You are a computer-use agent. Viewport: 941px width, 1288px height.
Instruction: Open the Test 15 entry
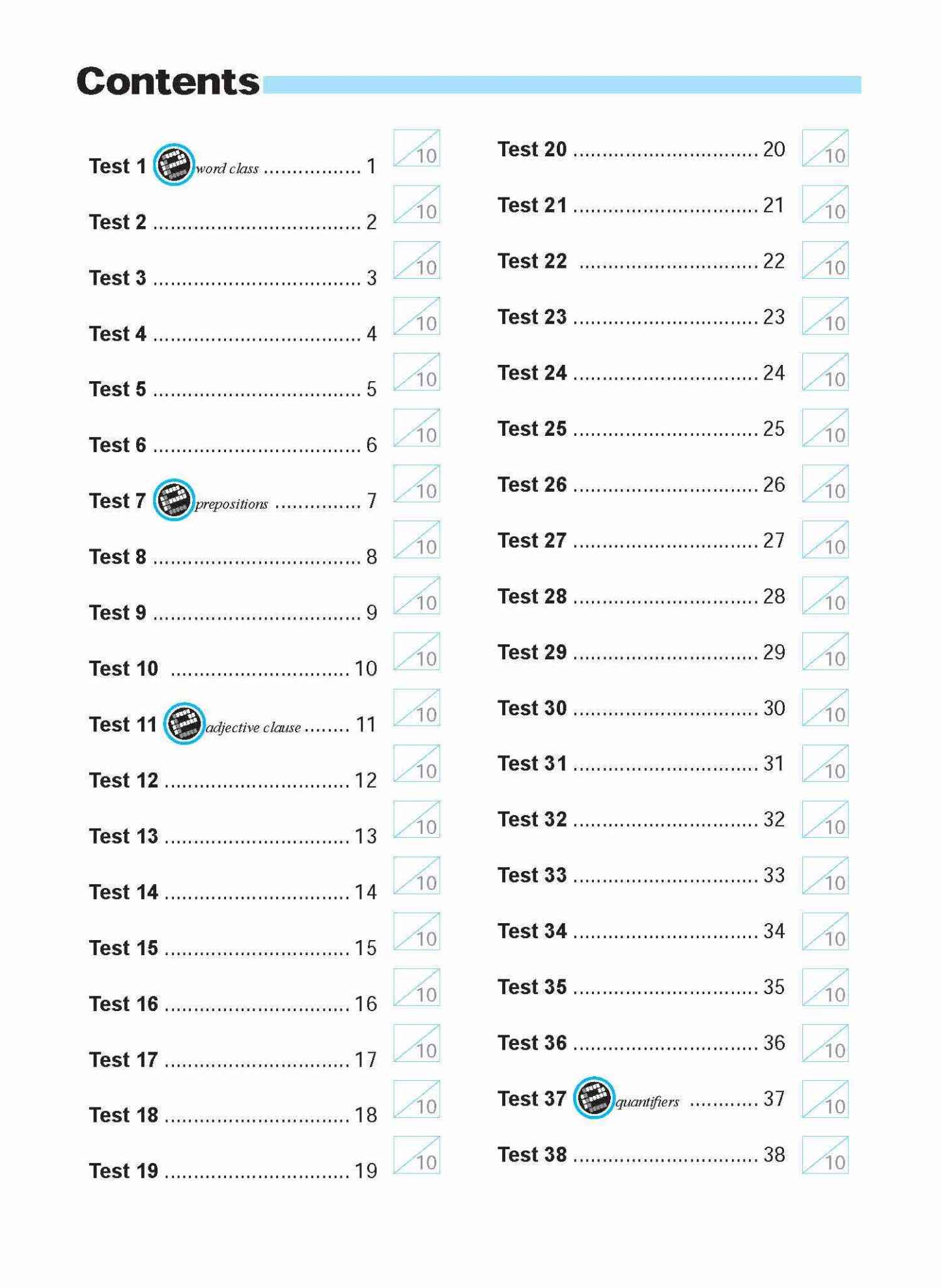coord(124,948)
